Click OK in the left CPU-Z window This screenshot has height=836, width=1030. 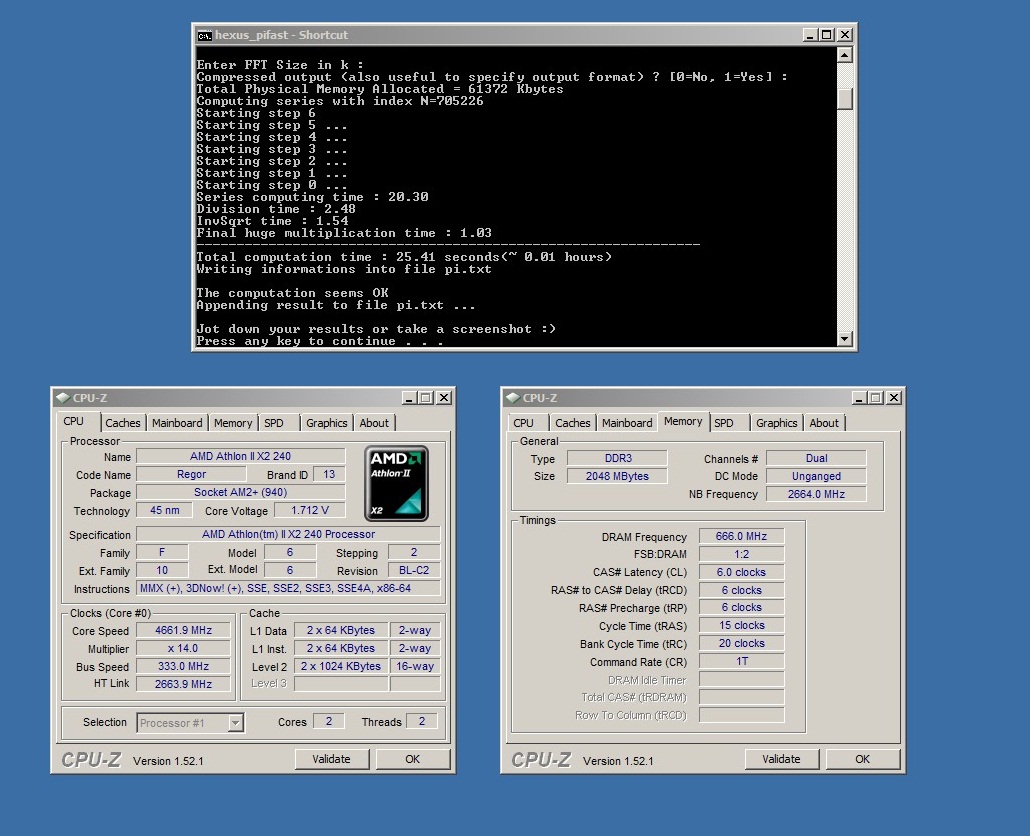click(x=412, y=759)
